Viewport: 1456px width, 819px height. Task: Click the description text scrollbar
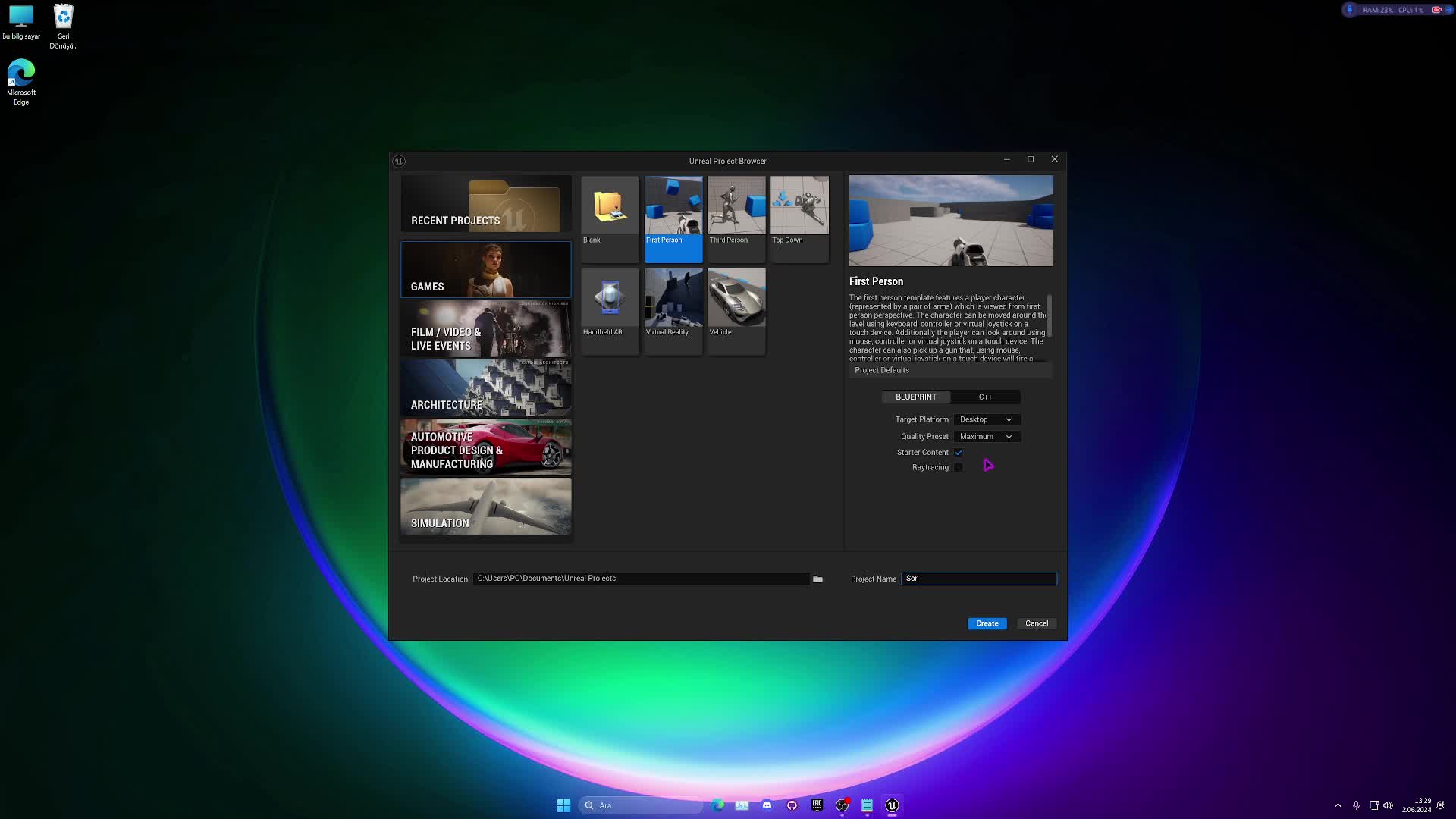pyautogui.click(x=1050, y=315)
